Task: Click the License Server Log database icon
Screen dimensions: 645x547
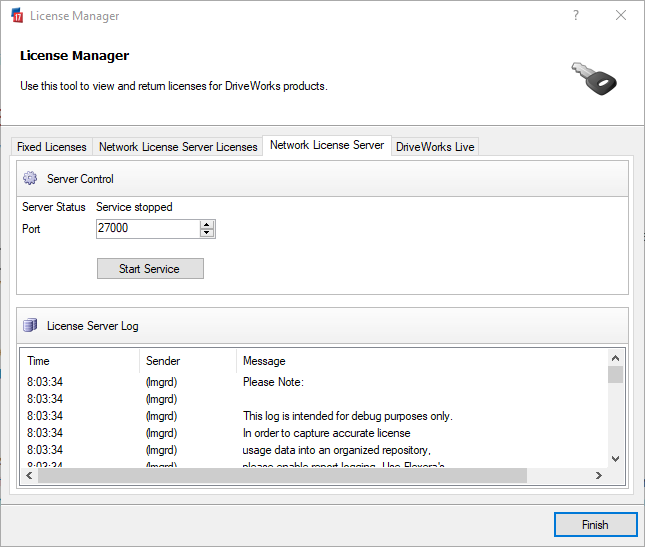Action: pyautogui.click(x=30, y=325)
